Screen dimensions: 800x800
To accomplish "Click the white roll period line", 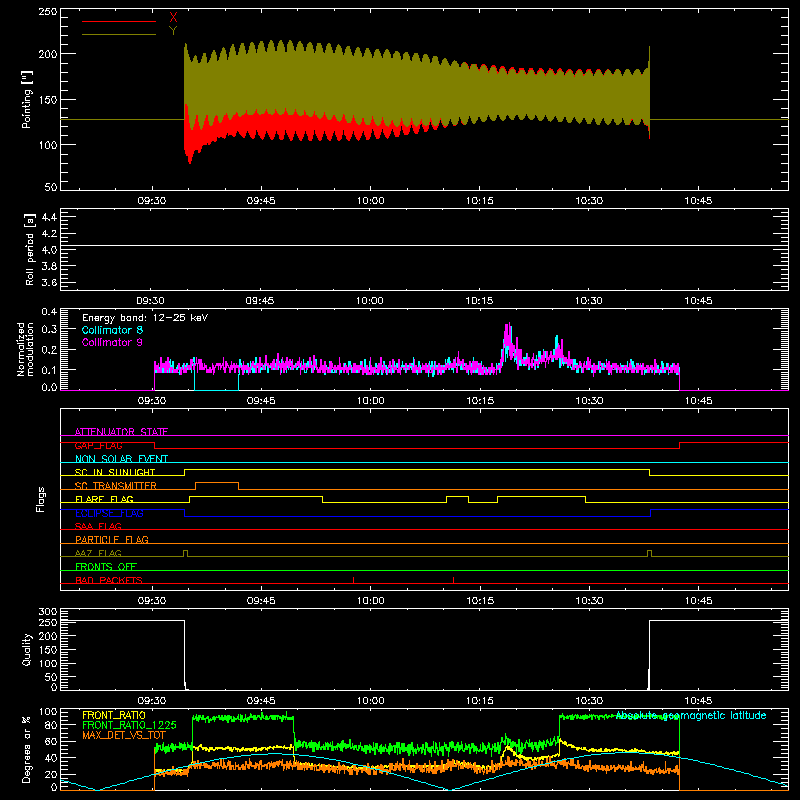I will [424, 246].
